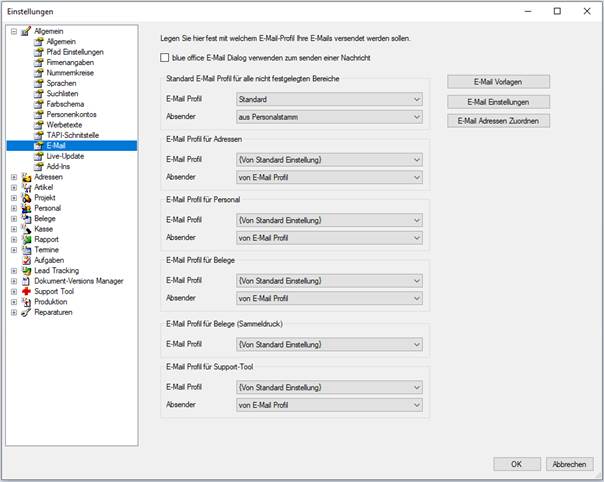Click the Produktion category icon
Screen dimensions: 604x482
click(x=26, y=302)
